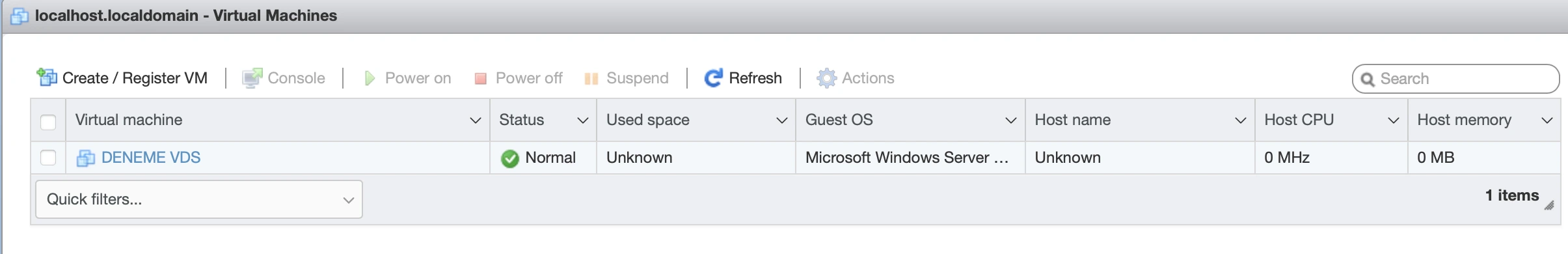Image resolution: width=1568 pixels, height=254 pixels.
Task: Click the green Normal status checkmark icon
Action: pos(510,158)
